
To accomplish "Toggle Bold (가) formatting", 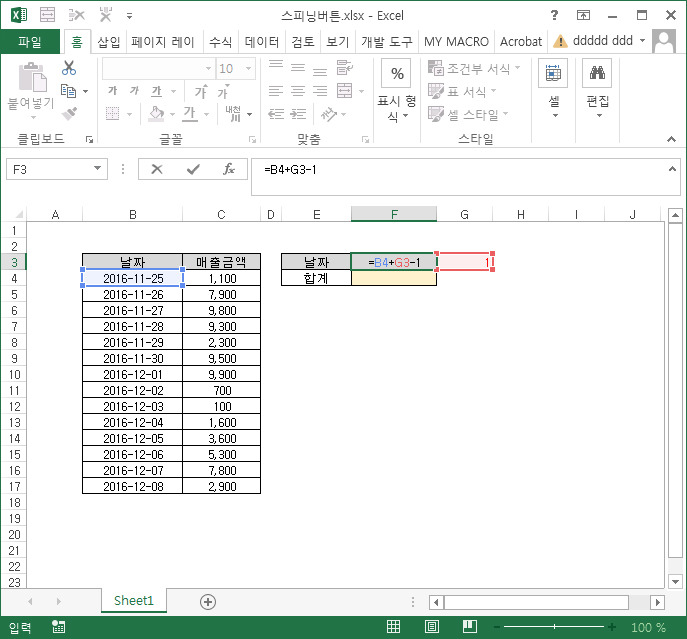I will [113, 91].
